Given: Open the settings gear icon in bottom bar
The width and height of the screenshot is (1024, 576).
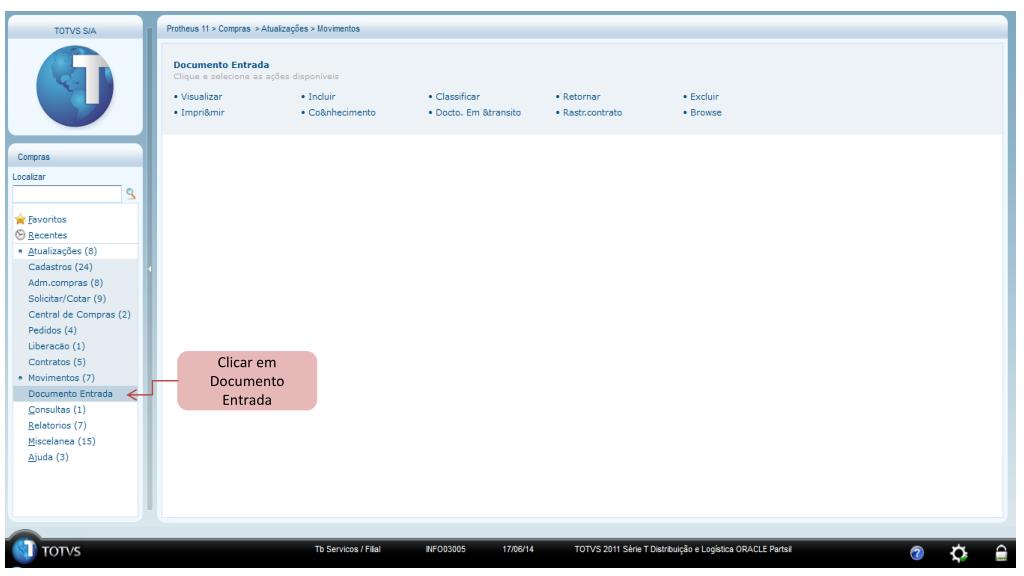Looking at the screenshot, I should (x=958, y=554).
